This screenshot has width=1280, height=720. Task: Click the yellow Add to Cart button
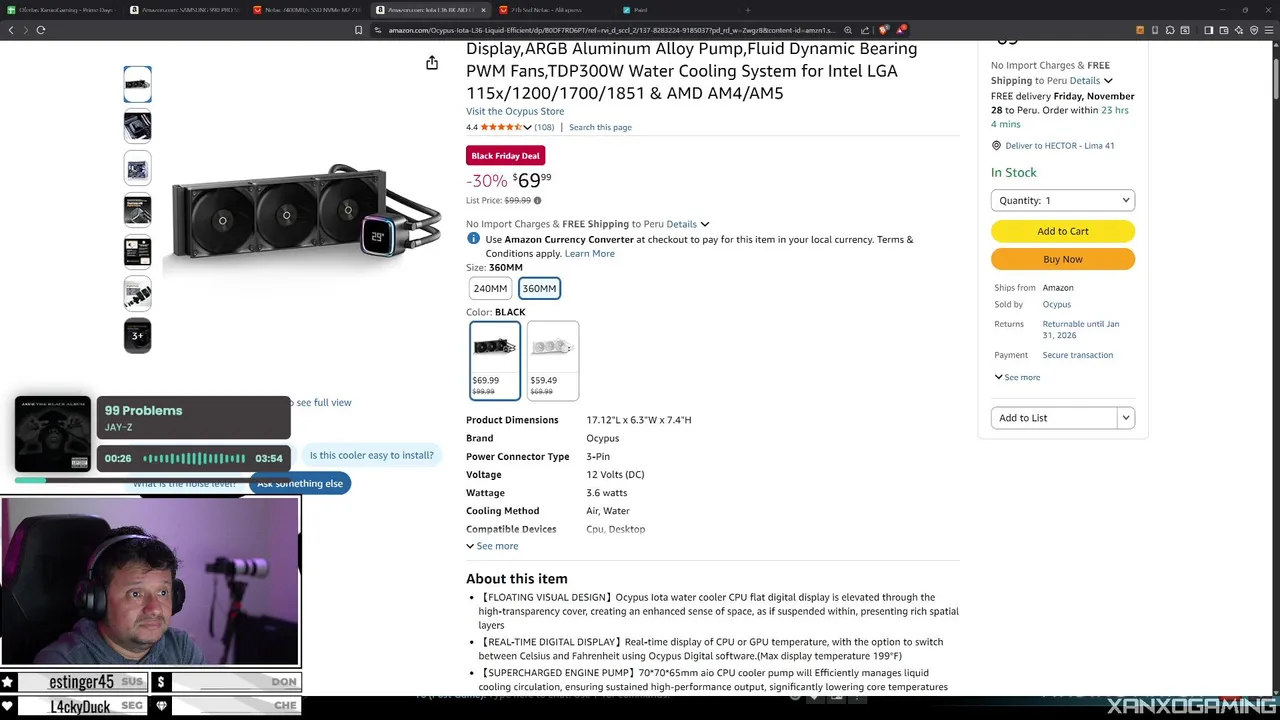(1062, 231)
